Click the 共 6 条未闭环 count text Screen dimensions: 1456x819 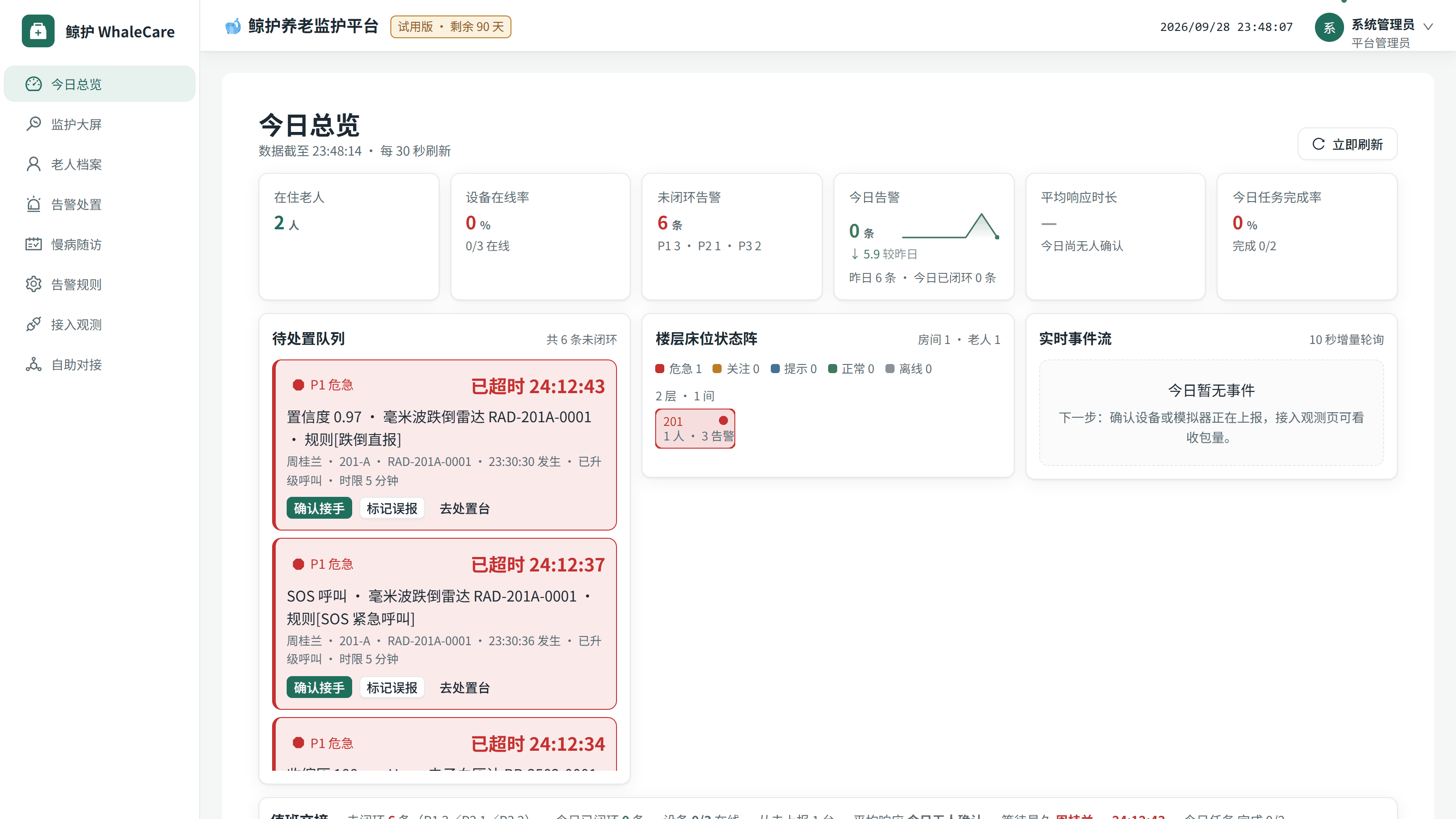[581, 339]
